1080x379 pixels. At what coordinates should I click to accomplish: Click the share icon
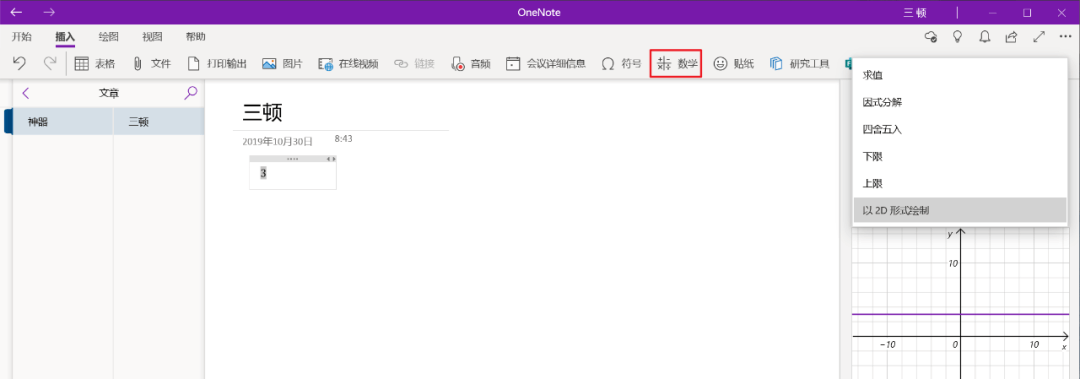click(x=1011, y=37)
